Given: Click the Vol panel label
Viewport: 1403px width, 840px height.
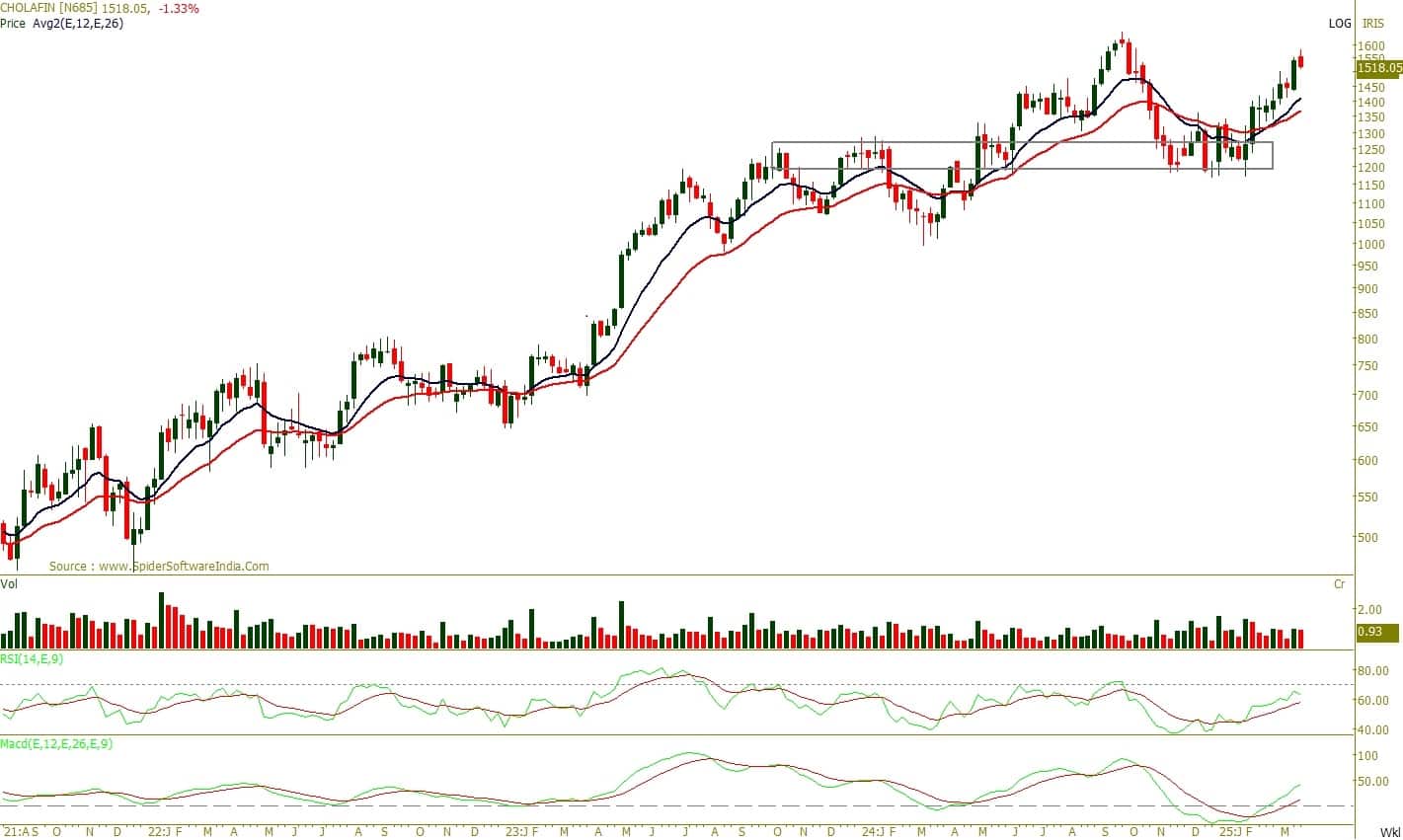Looking at the screenshot, I should point(9,584).
